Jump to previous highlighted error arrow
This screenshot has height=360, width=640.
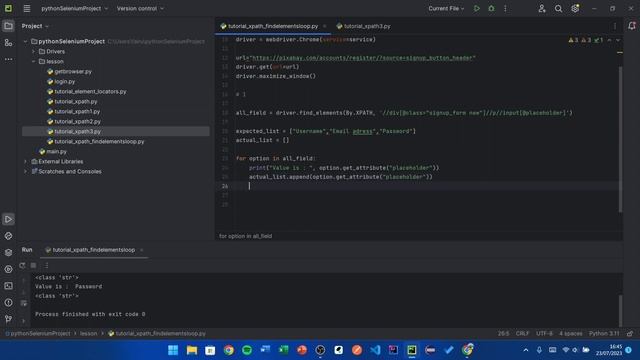pos(609,40)
